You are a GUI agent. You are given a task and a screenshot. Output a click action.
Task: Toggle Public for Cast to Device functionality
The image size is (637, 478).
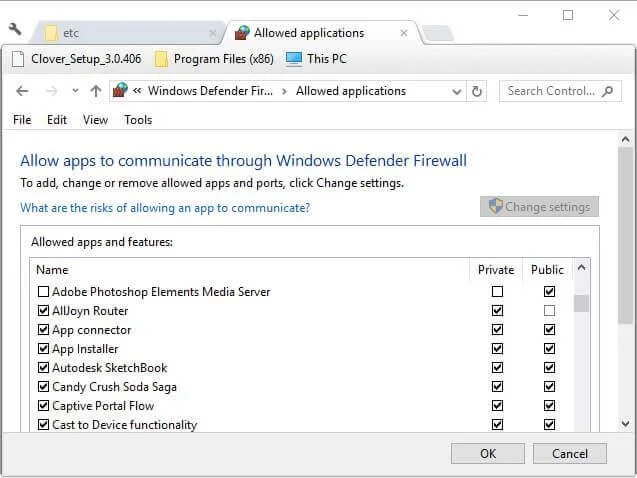pos(549,424)
